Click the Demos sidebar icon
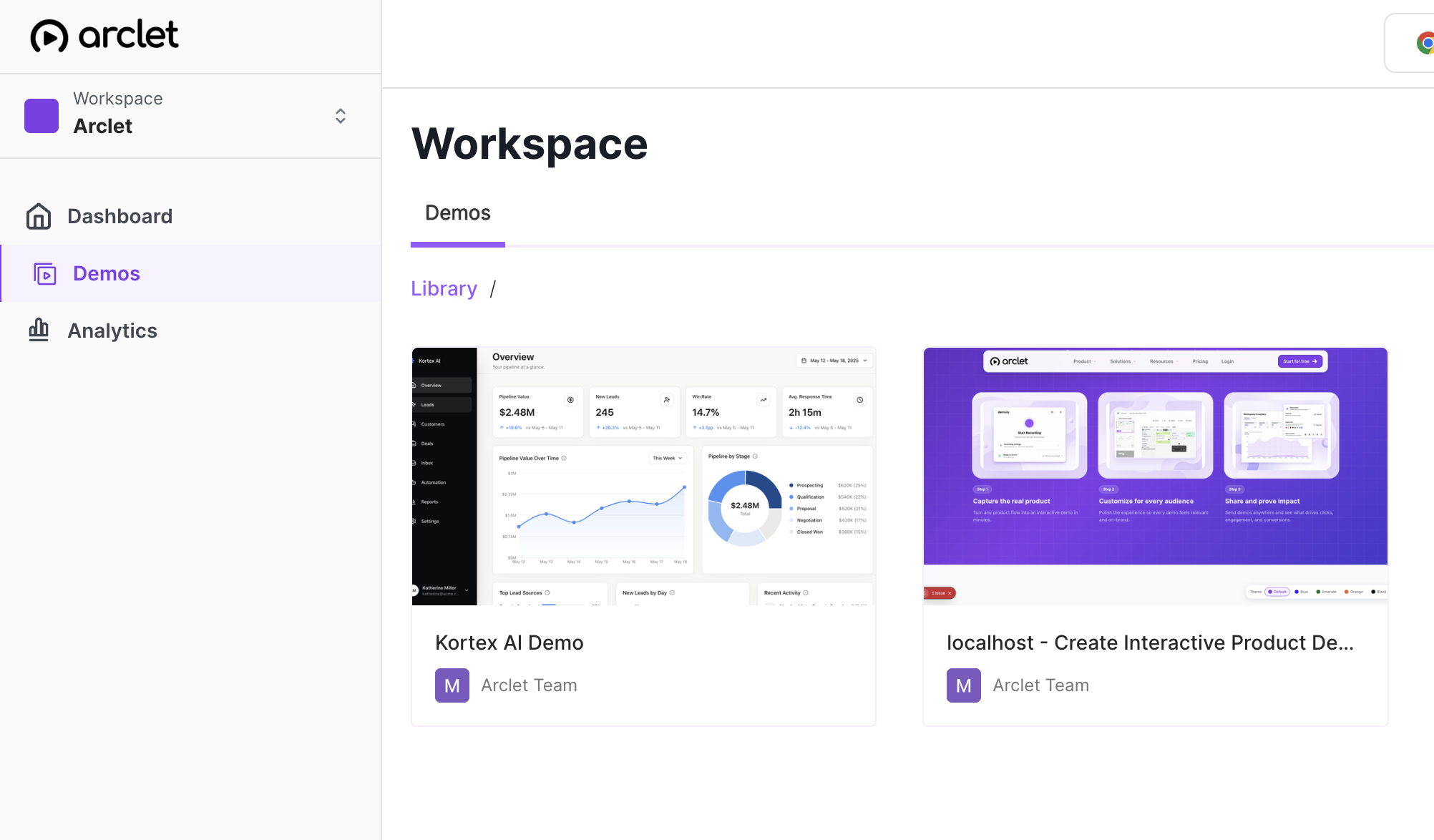The height and width of the screenshot is (840, 1434). tap(45, 274)
